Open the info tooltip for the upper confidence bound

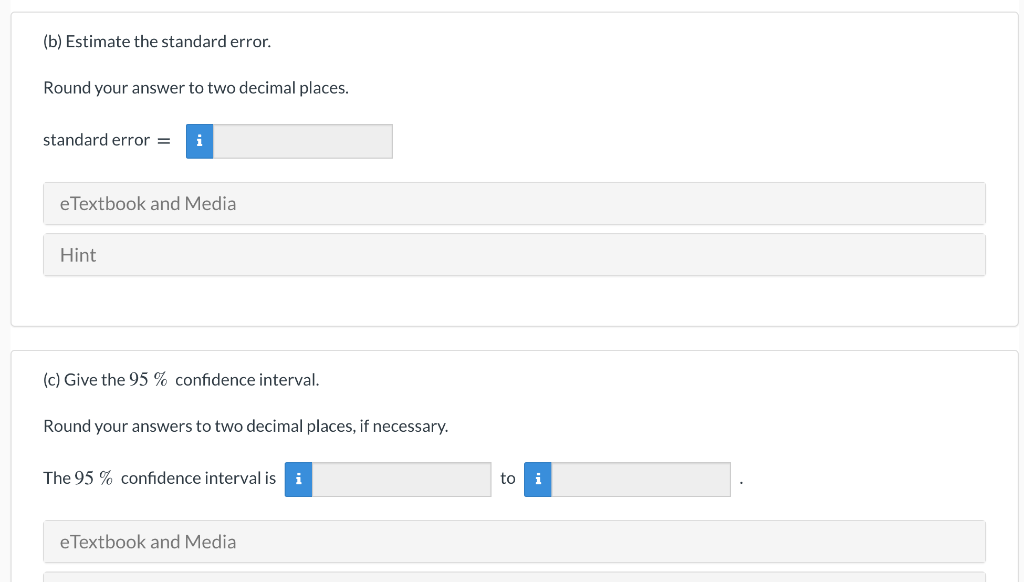pos(537,479)
